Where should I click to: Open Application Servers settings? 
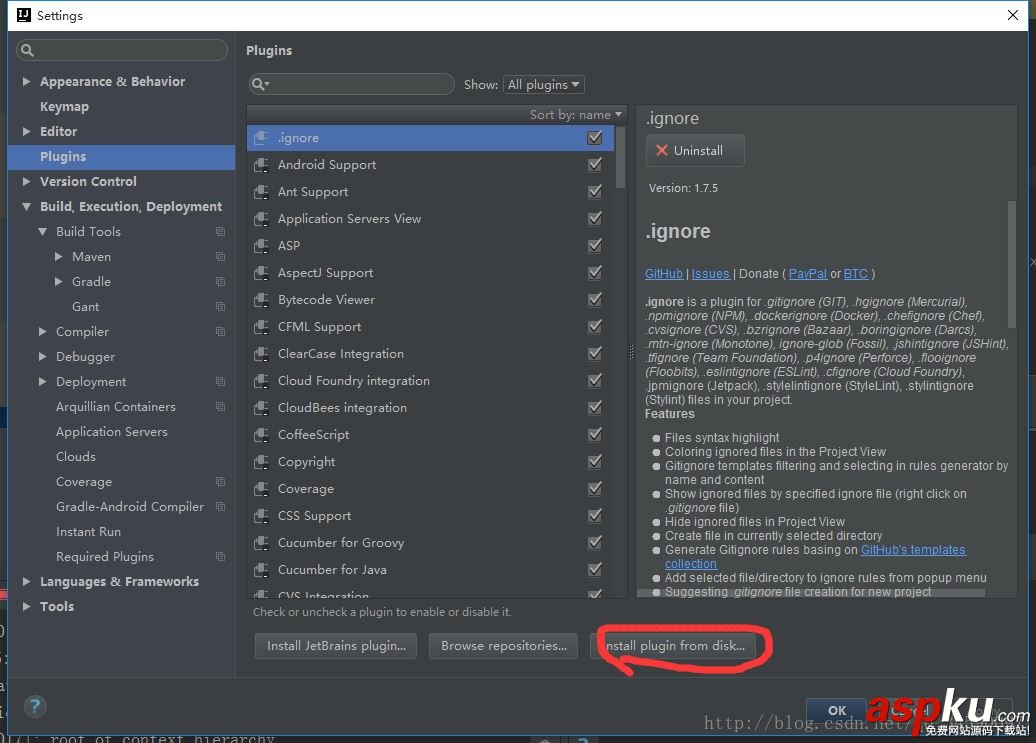[x=112, y=432]
